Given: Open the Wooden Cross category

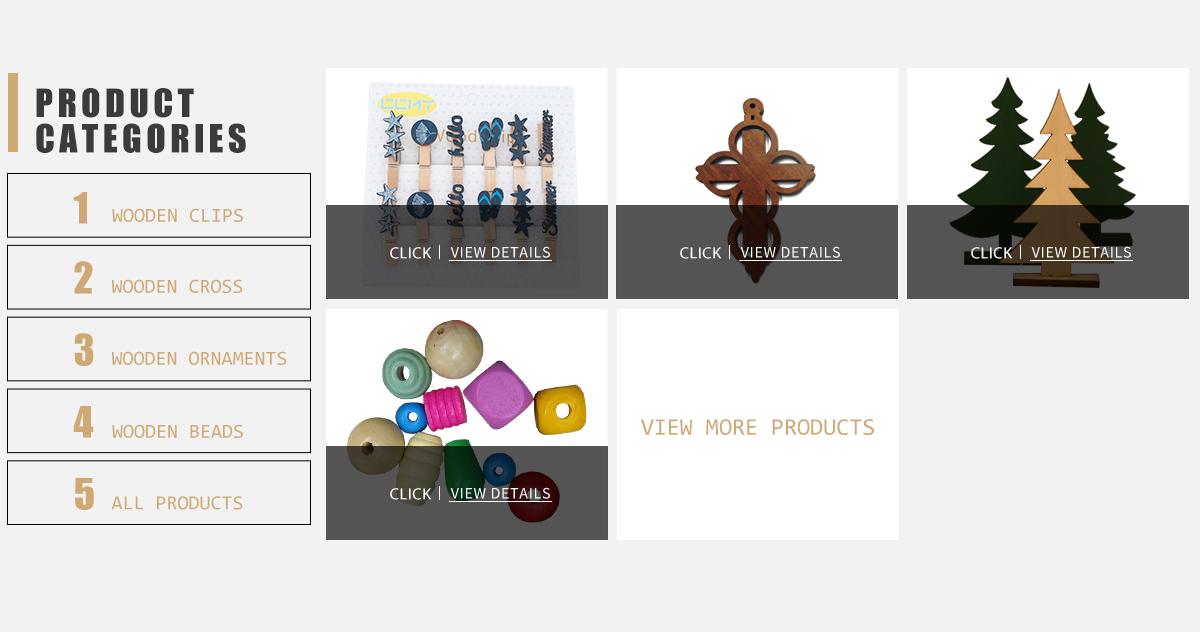Looking at the screenshot, I should [x=159, y=277].
